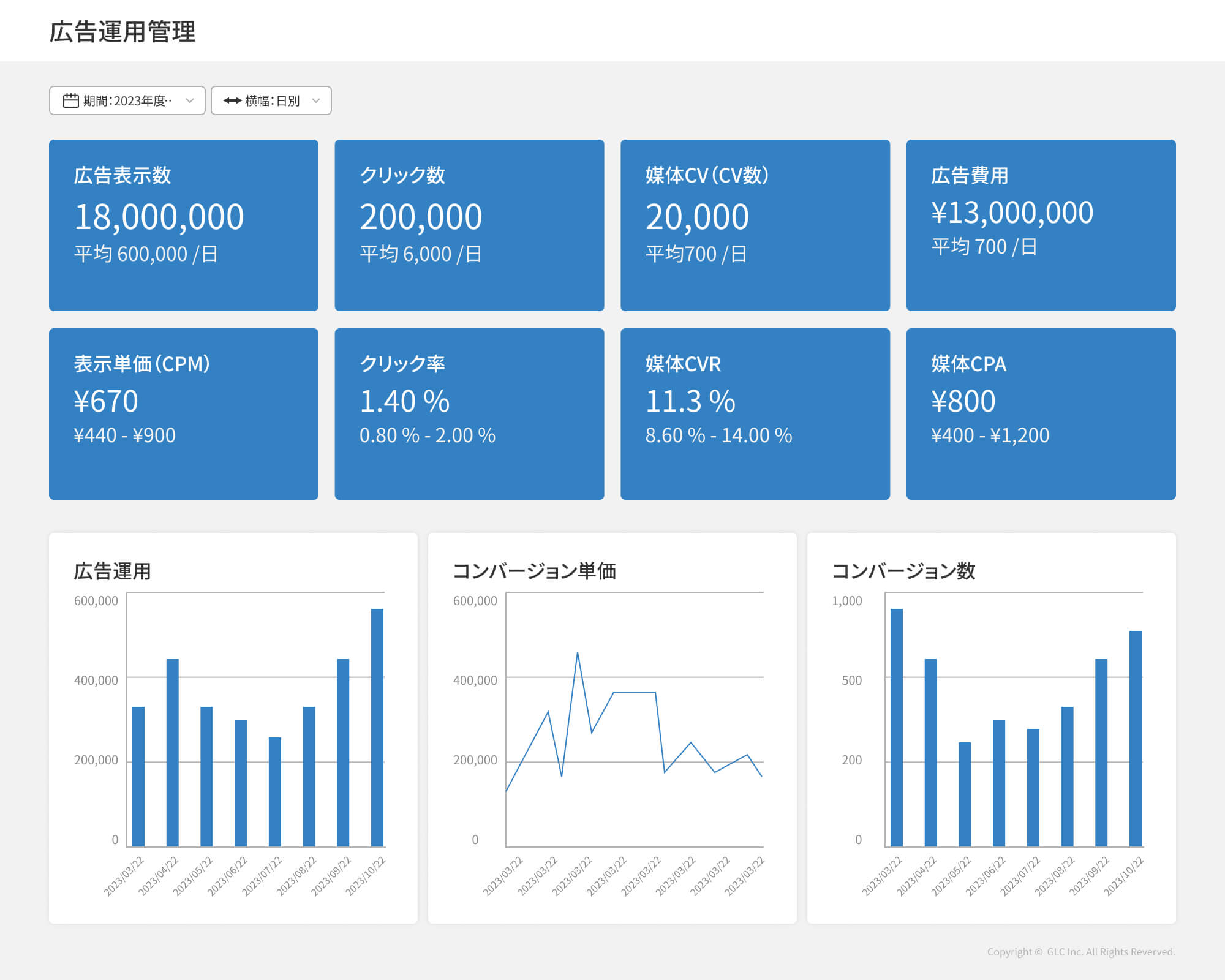Click the CVR value 11.3 %
Screen dimensions: 1225x980
click(x=690, y=401)
